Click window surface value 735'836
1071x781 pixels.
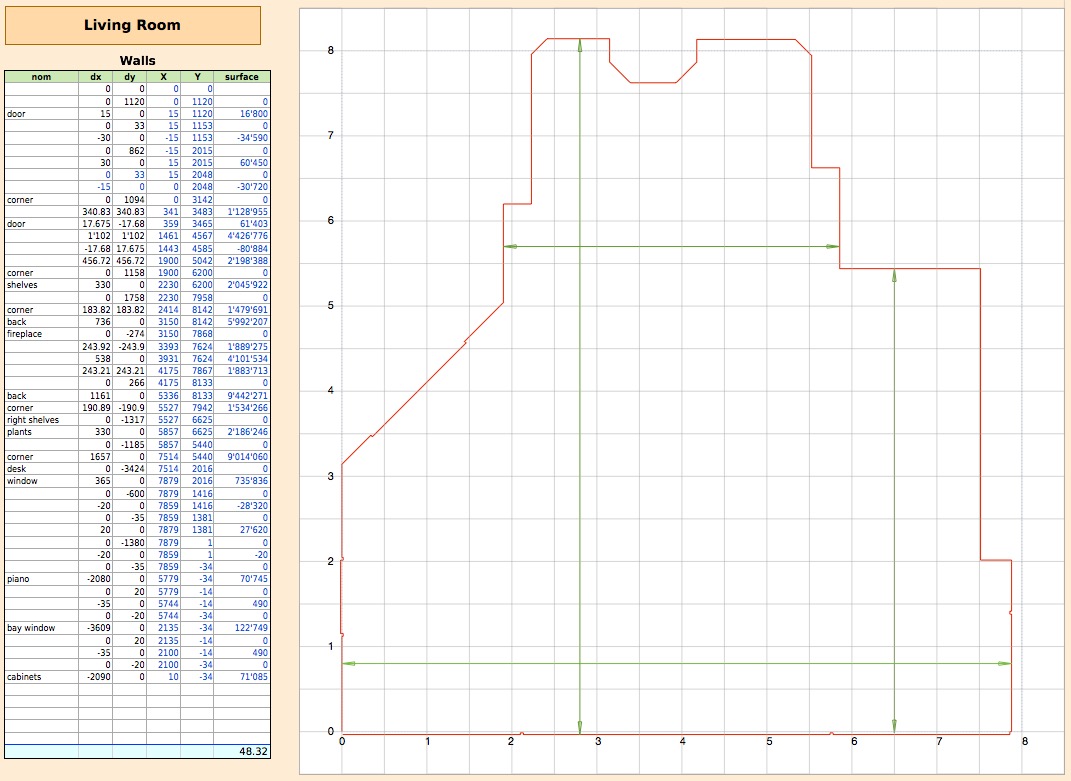tap(252, 481)
